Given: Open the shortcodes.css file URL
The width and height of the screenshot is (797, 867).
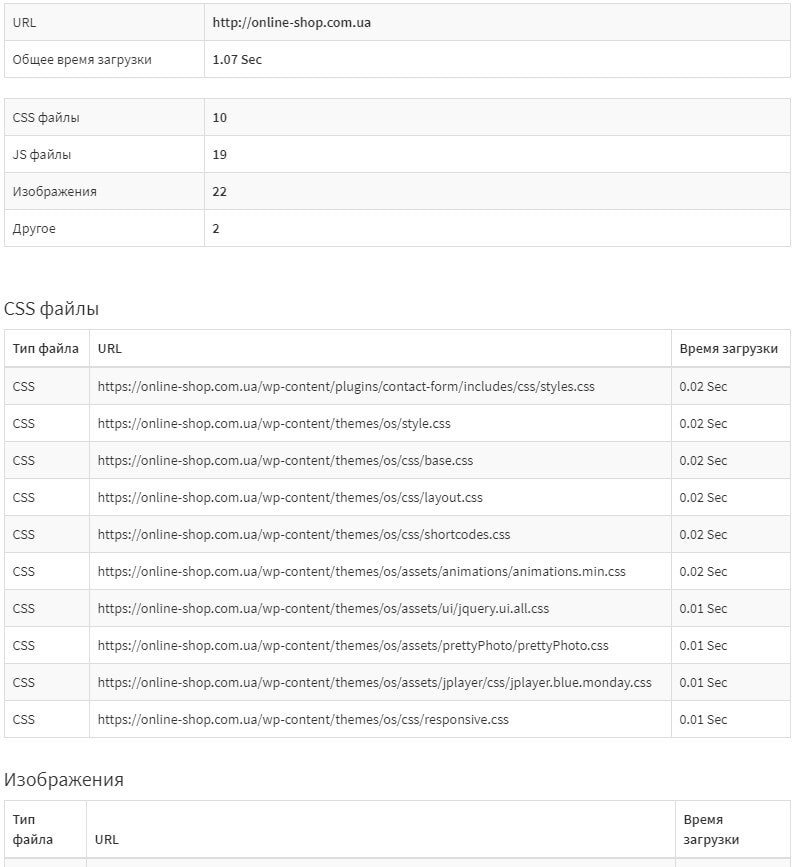Looking at the screenshot, I should pos(304,534).
